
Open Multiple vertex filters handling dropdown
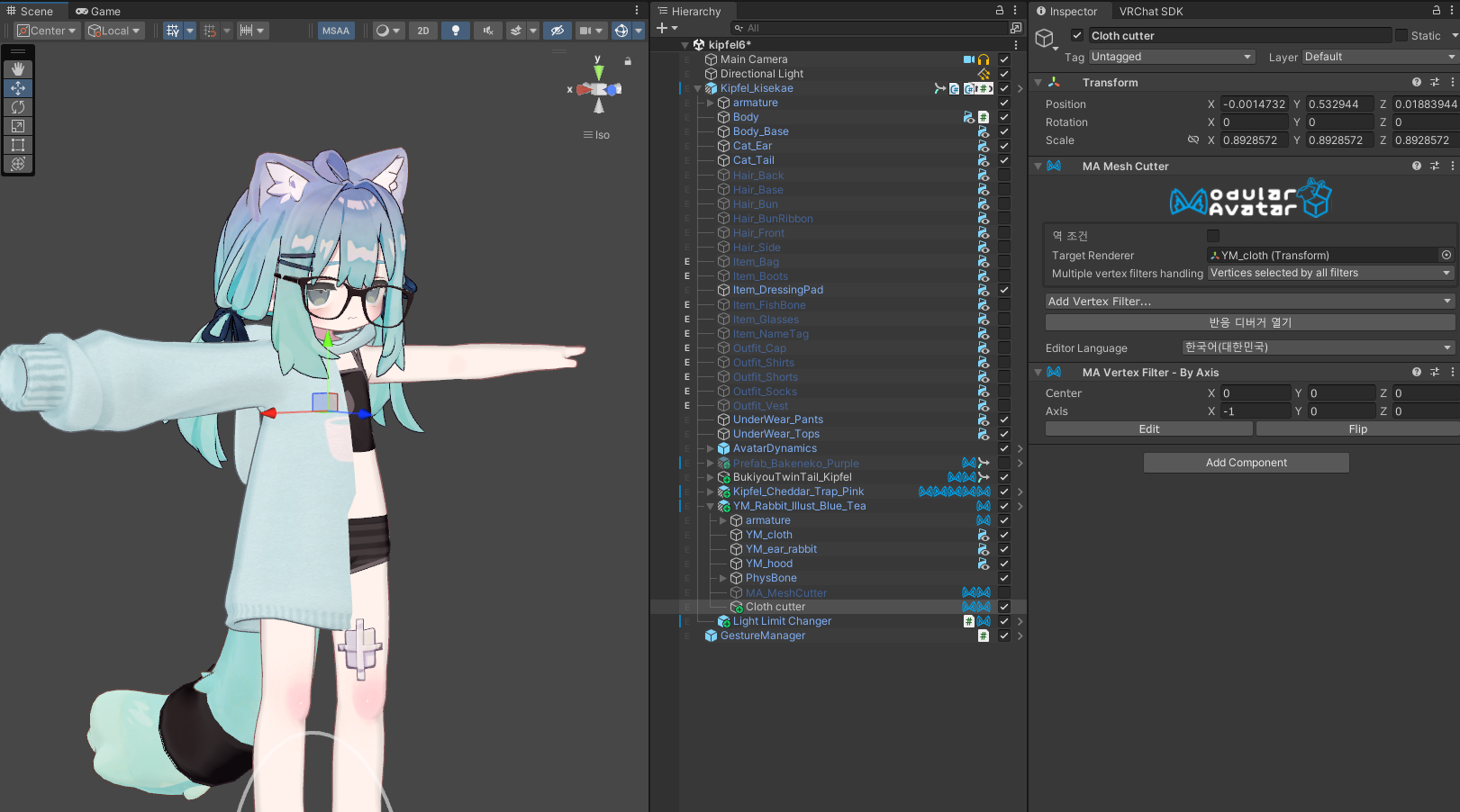click(x=1331, y=273)
